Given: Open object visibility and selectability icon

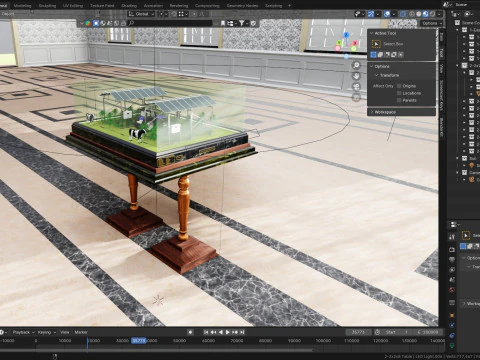Looking at the screenshot, I should tap(358, 14).
